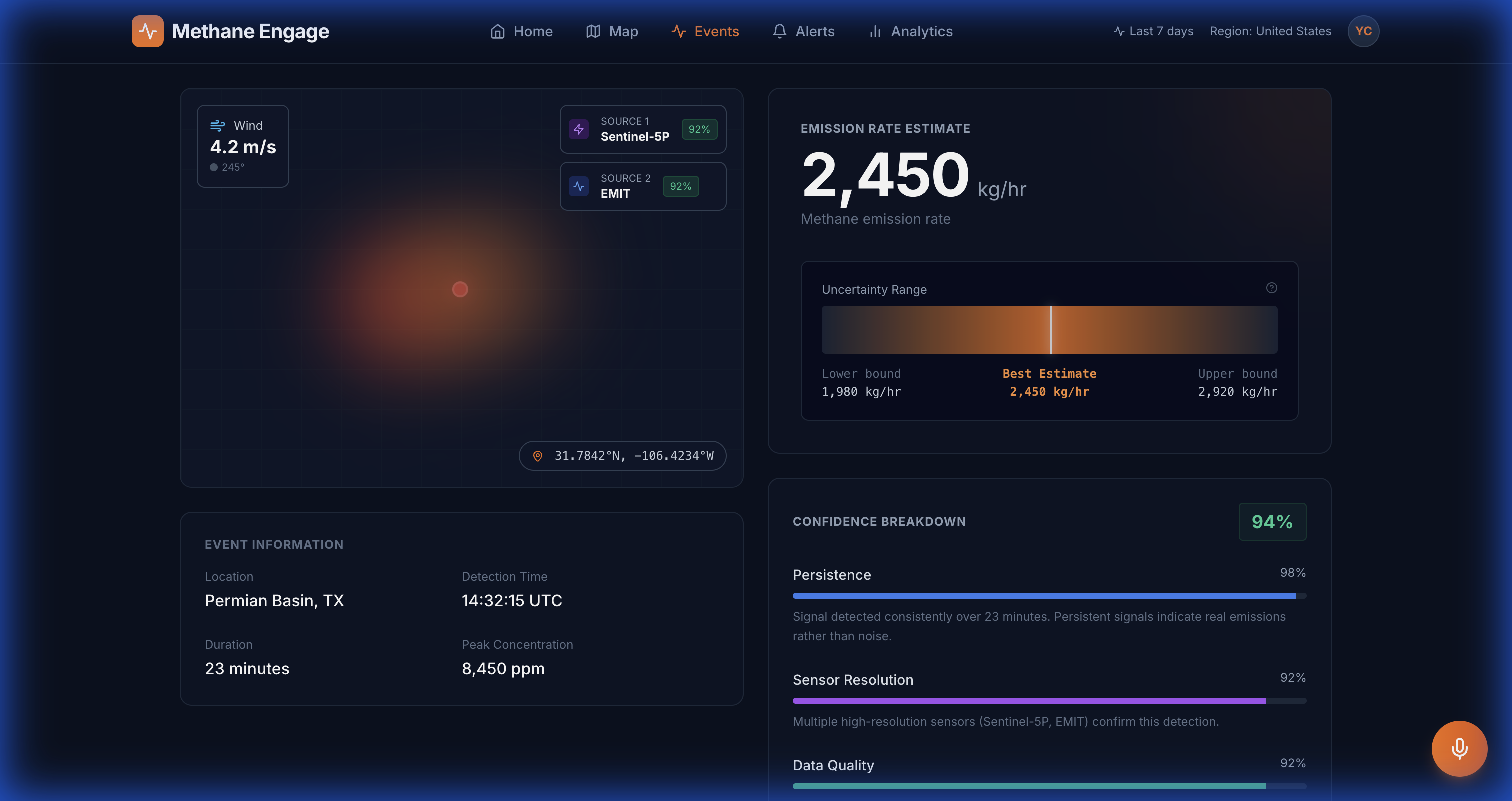The height and width of the screenshot is (801, 1512).
Task: Click the 14:32:15 UTC detection time
Action: pos(512,601)
